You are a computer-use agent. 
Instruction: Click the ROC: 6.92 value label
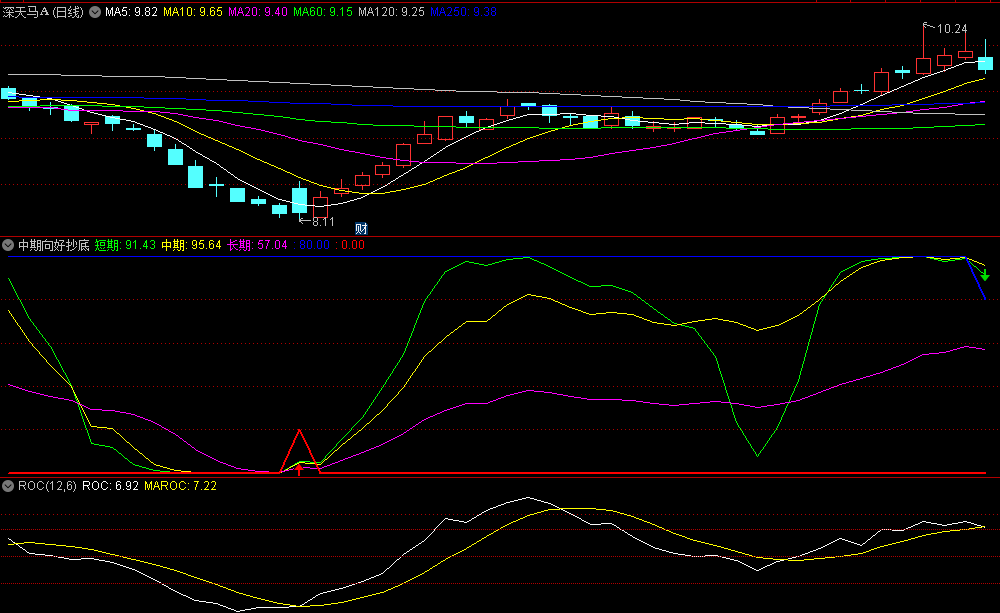[x=110, y=486]
